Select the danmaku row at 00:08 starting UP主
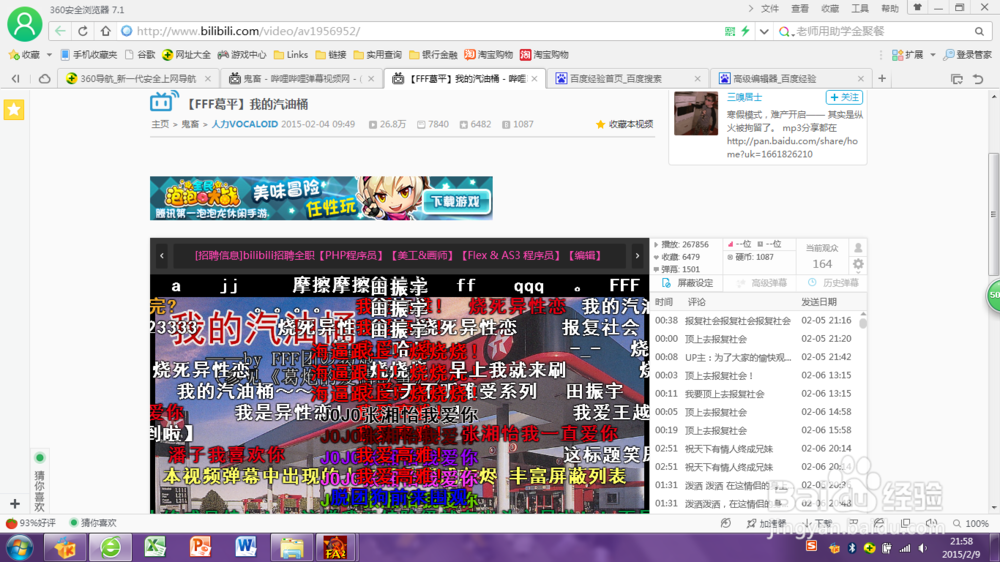The image size is (1000, 562). click(x=755, y=357)
